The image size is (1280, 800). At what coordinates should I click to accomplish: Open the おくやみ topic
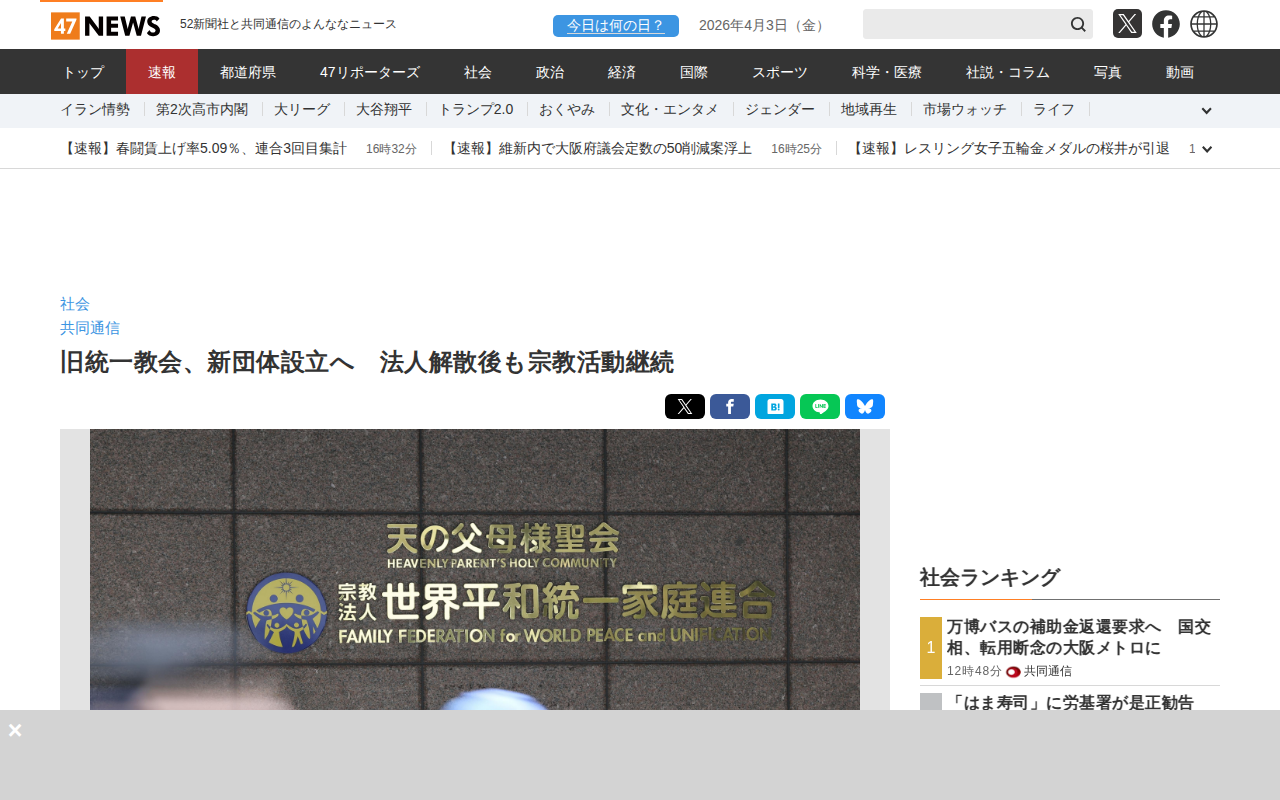567,110
